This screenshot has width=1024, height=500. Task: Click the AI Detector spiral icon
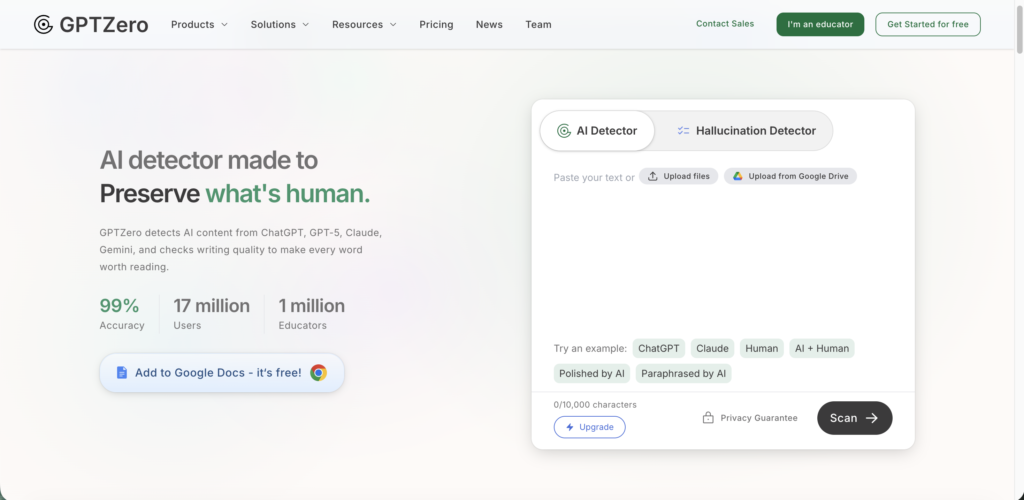[x=564, y=131]
